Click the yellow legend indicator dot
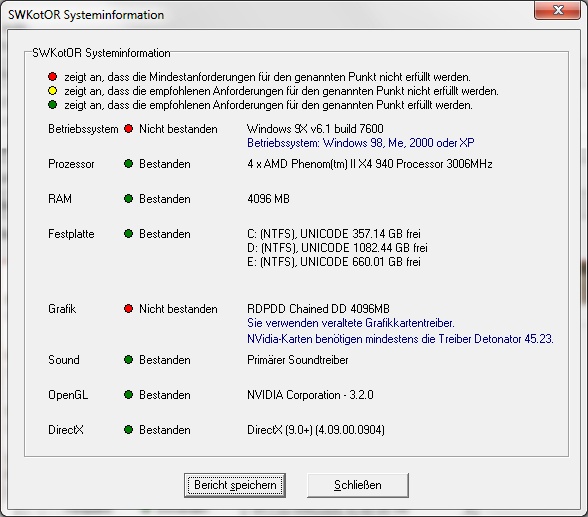The width and height of the screenshot is (588, 517). click(x=52, y=91)
